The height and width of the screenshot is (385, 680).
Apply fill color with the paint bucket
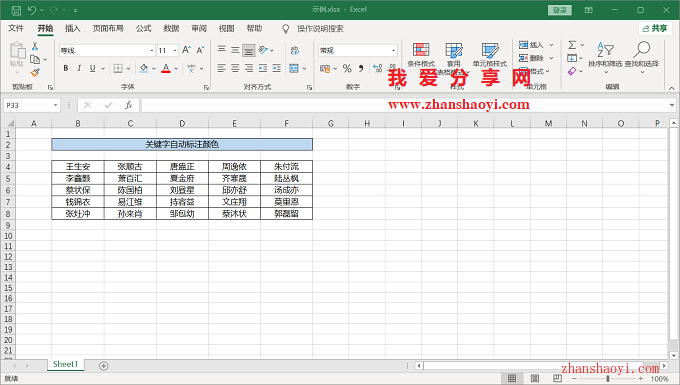point(144,68)
